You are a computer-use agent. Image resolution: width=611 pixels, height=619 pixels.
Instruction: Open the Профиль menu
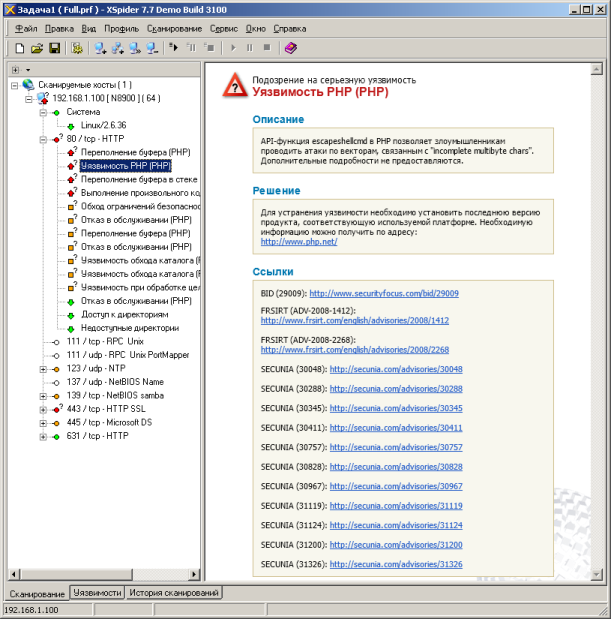(122, 29)
